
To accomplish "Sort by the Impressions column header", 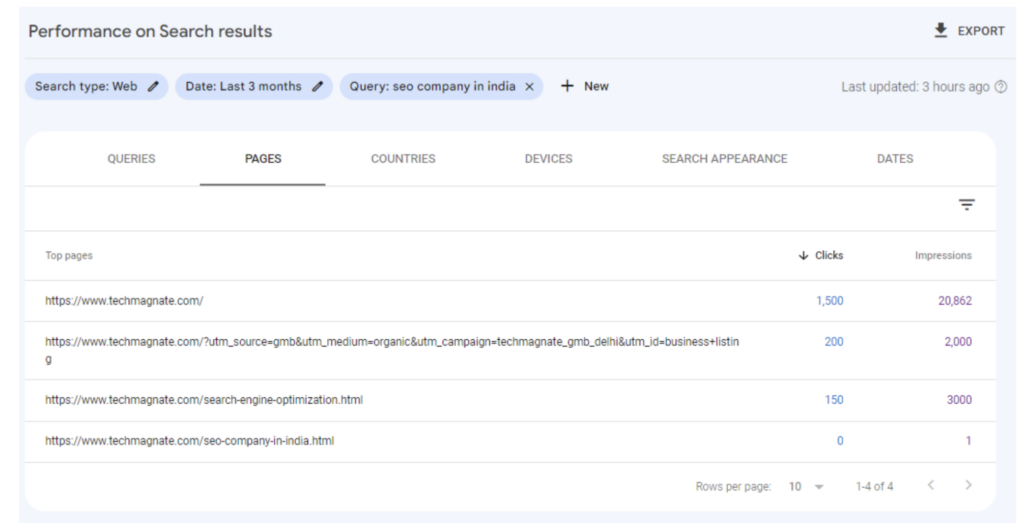I will tap(943, 255).
